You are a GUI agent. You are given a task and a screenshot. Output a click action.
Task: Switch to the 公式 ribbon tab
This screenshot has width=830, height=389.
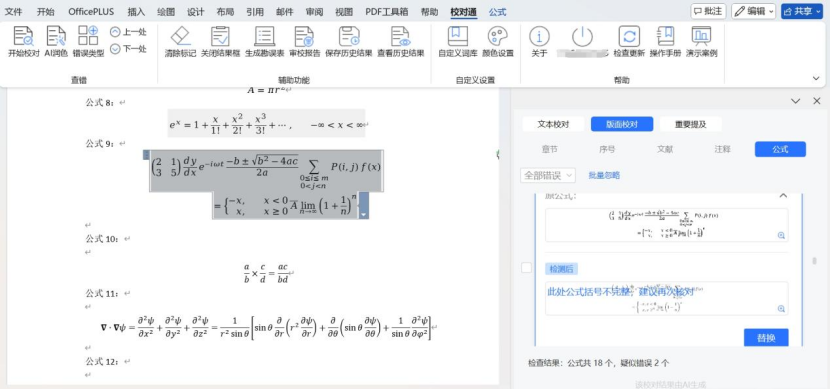coord(498,12)
